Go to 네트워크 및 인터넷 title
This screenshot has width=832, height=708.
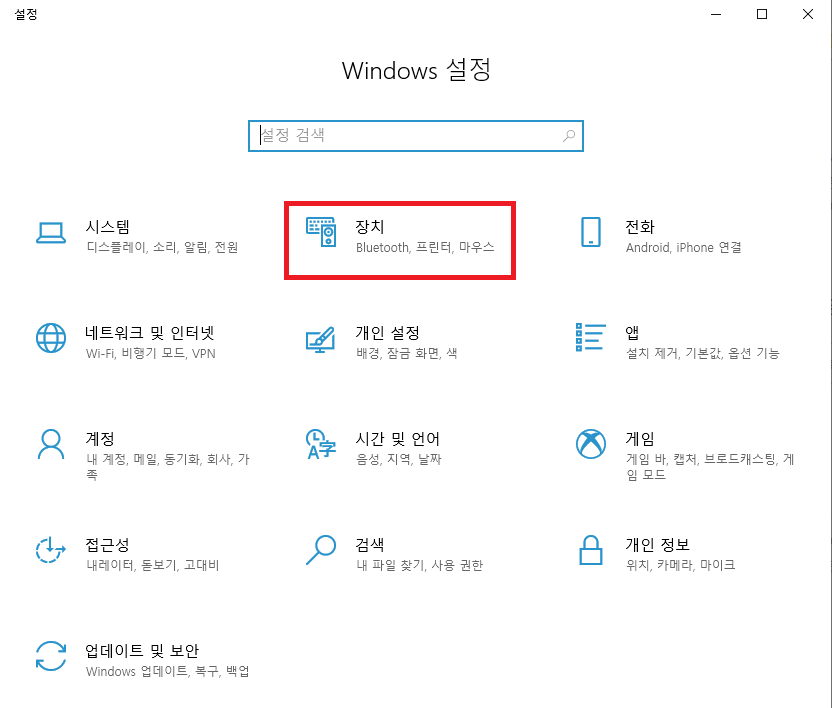tap(150, 333)
